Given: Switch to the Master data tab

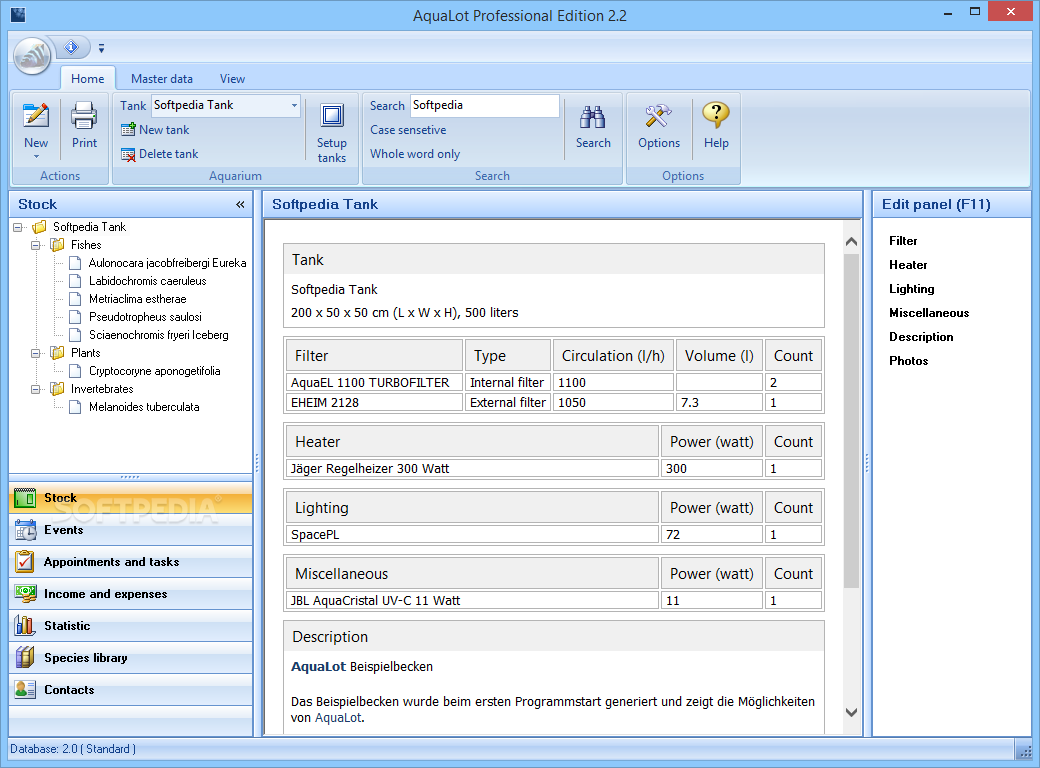Looking at the screenshot, I should (x=162, y=78).
